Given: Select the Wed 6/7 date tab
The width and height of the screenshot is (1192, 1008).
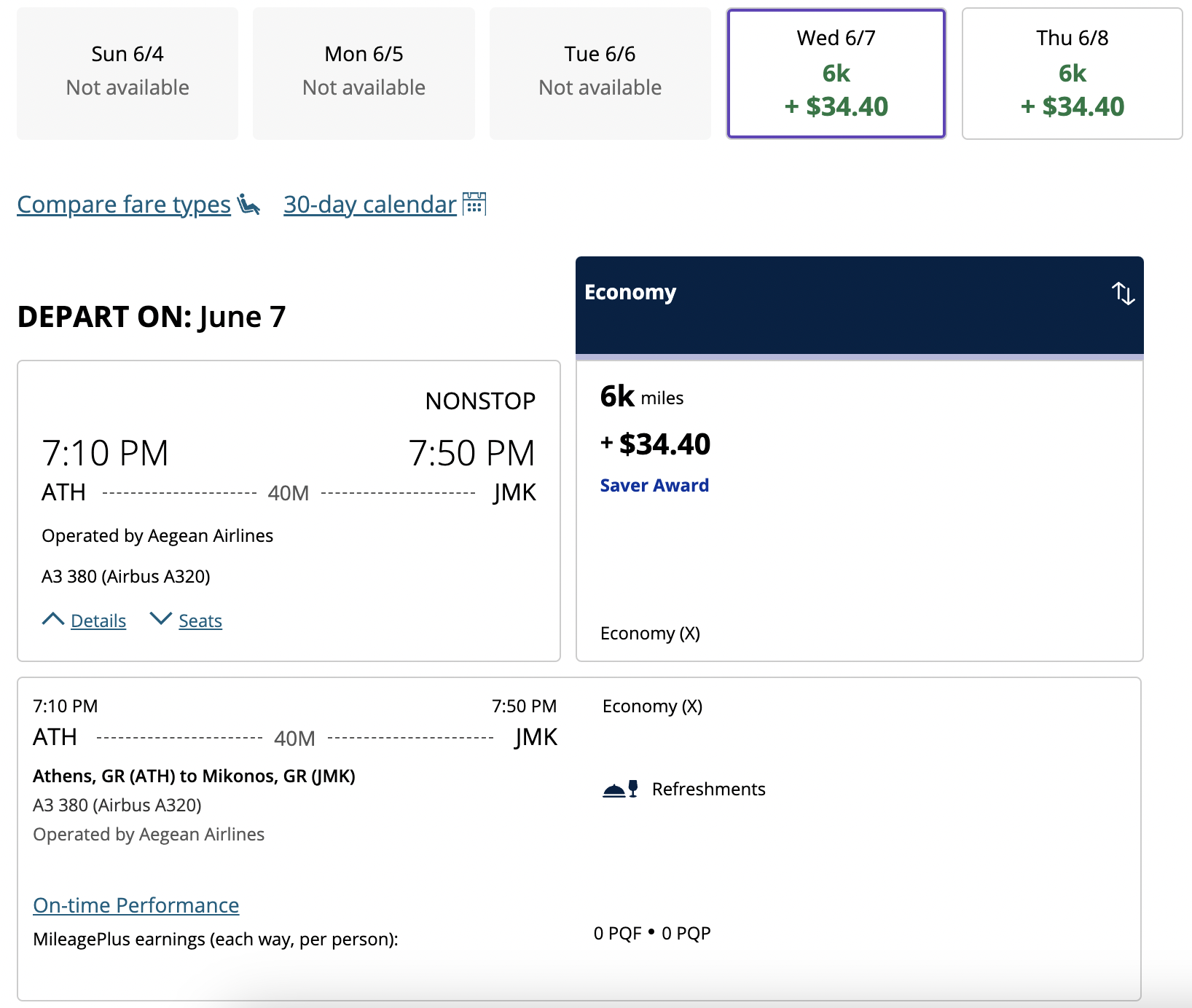Looking at the screenshot, I should [x=836, y=73].
